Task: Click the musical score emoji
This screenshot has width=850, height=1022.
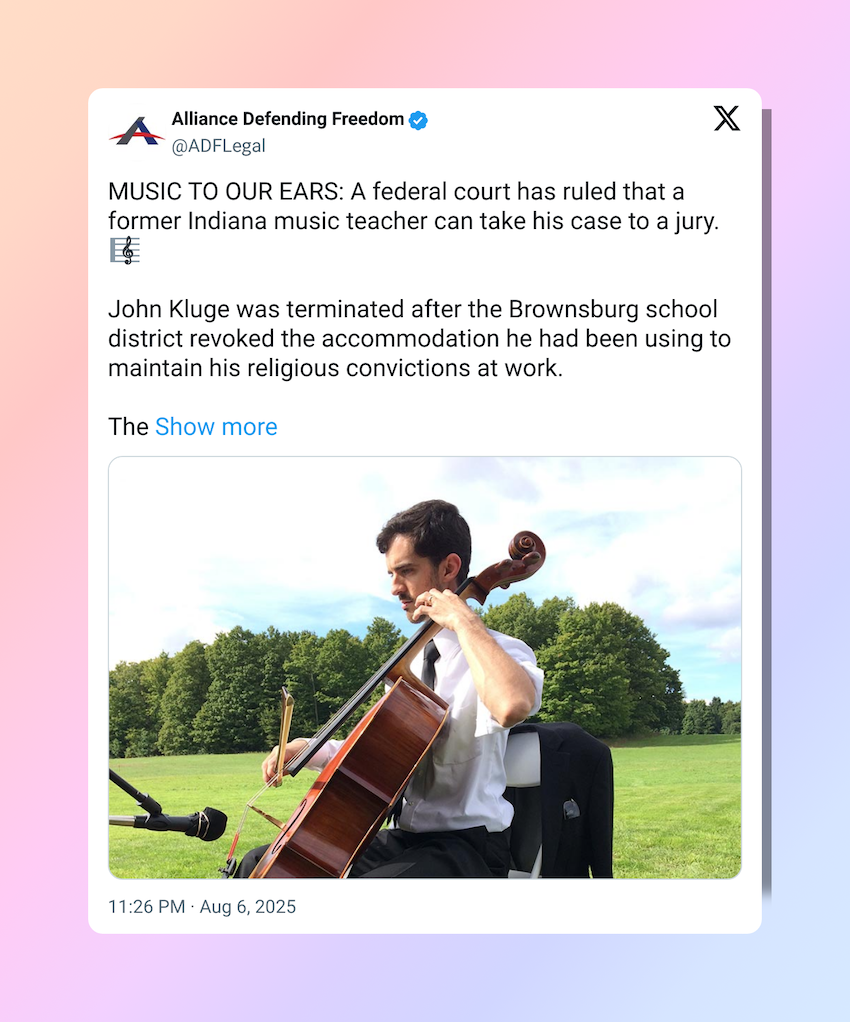Action: pos(125,251)
